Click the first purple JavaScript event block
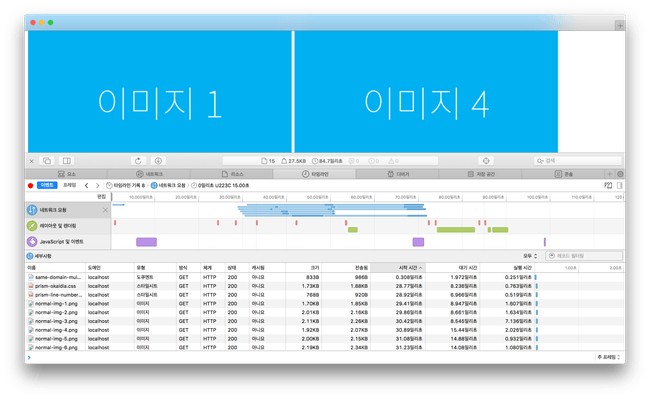The height and width of the screenshot is (399, 650). pyautogui.click(x=146, y=242)
